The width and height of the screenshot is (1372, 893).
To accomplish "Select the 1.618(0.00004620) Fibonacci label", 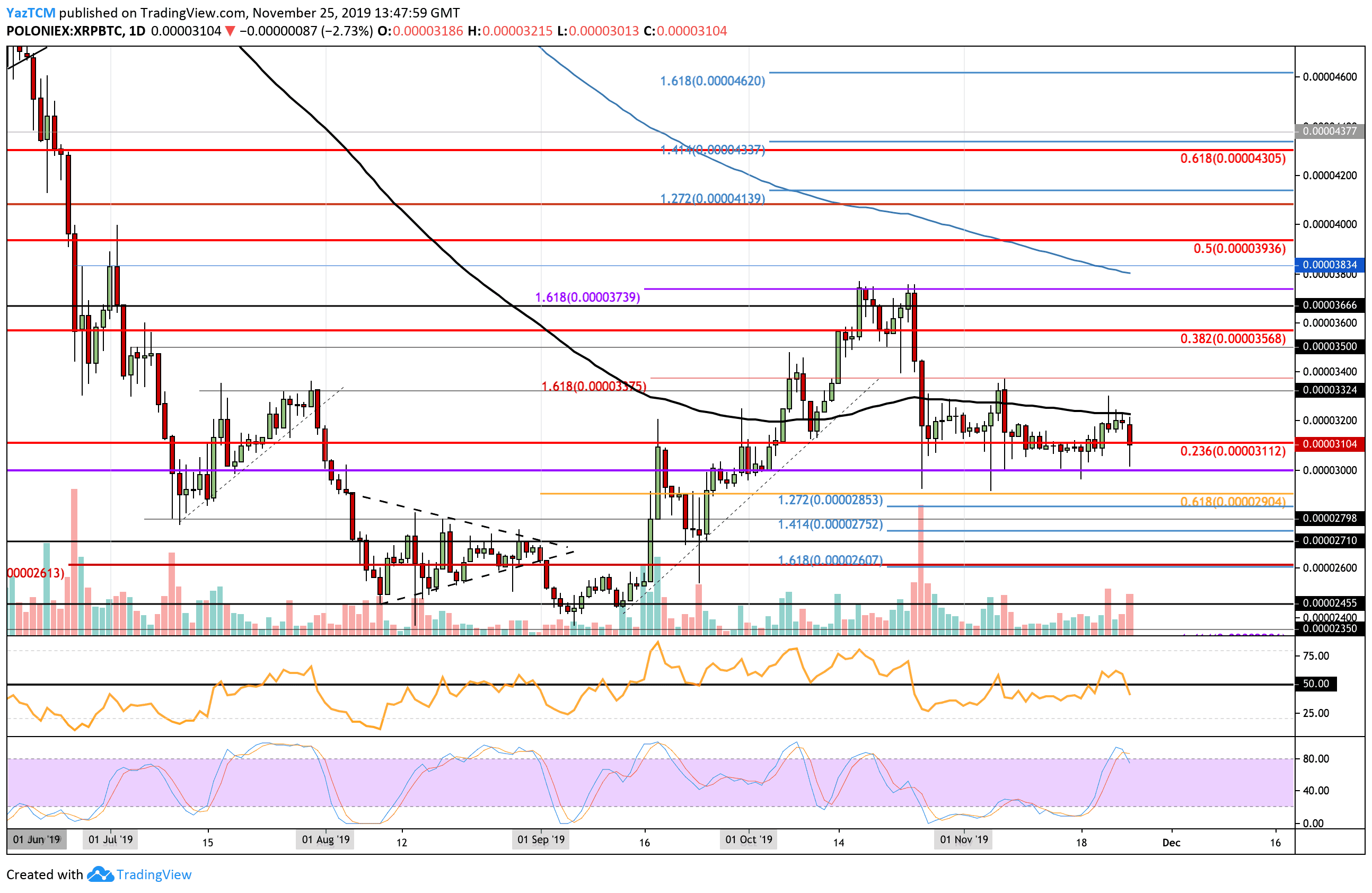I will 713,81.
